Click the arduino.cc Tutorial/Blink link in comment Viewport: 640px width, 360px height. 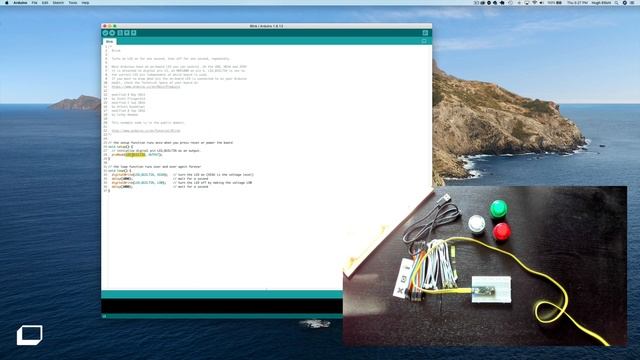click(146, 131)
